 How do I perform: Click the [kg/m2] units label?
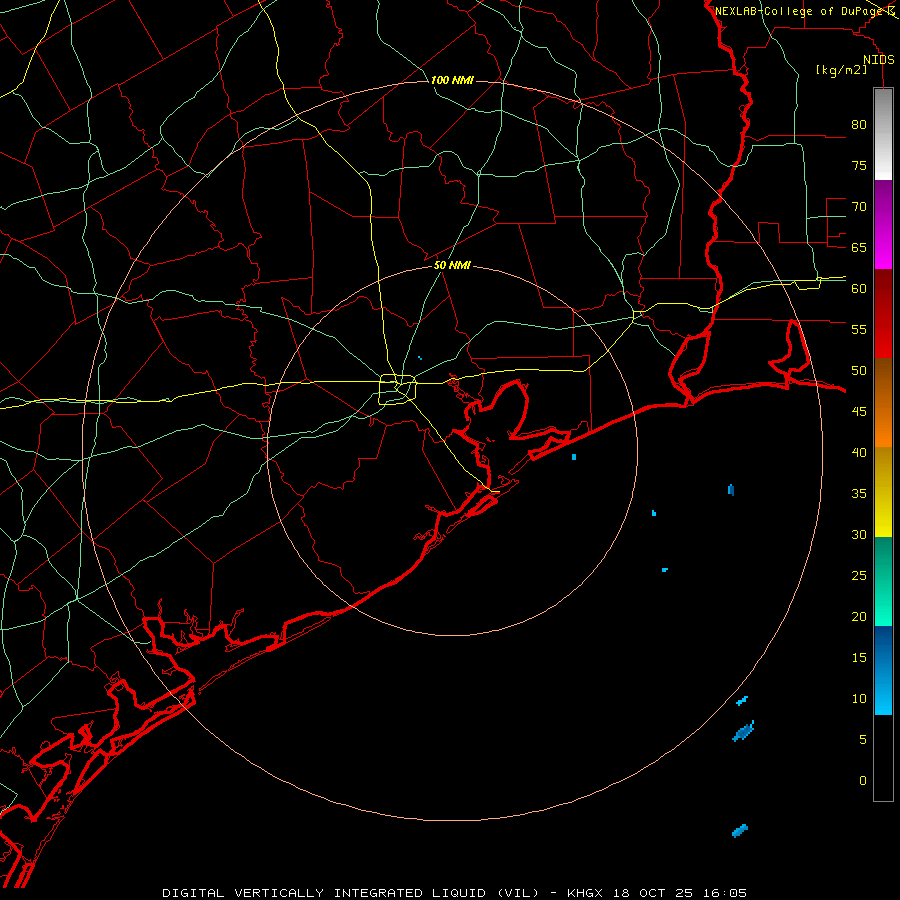[841, 70]
